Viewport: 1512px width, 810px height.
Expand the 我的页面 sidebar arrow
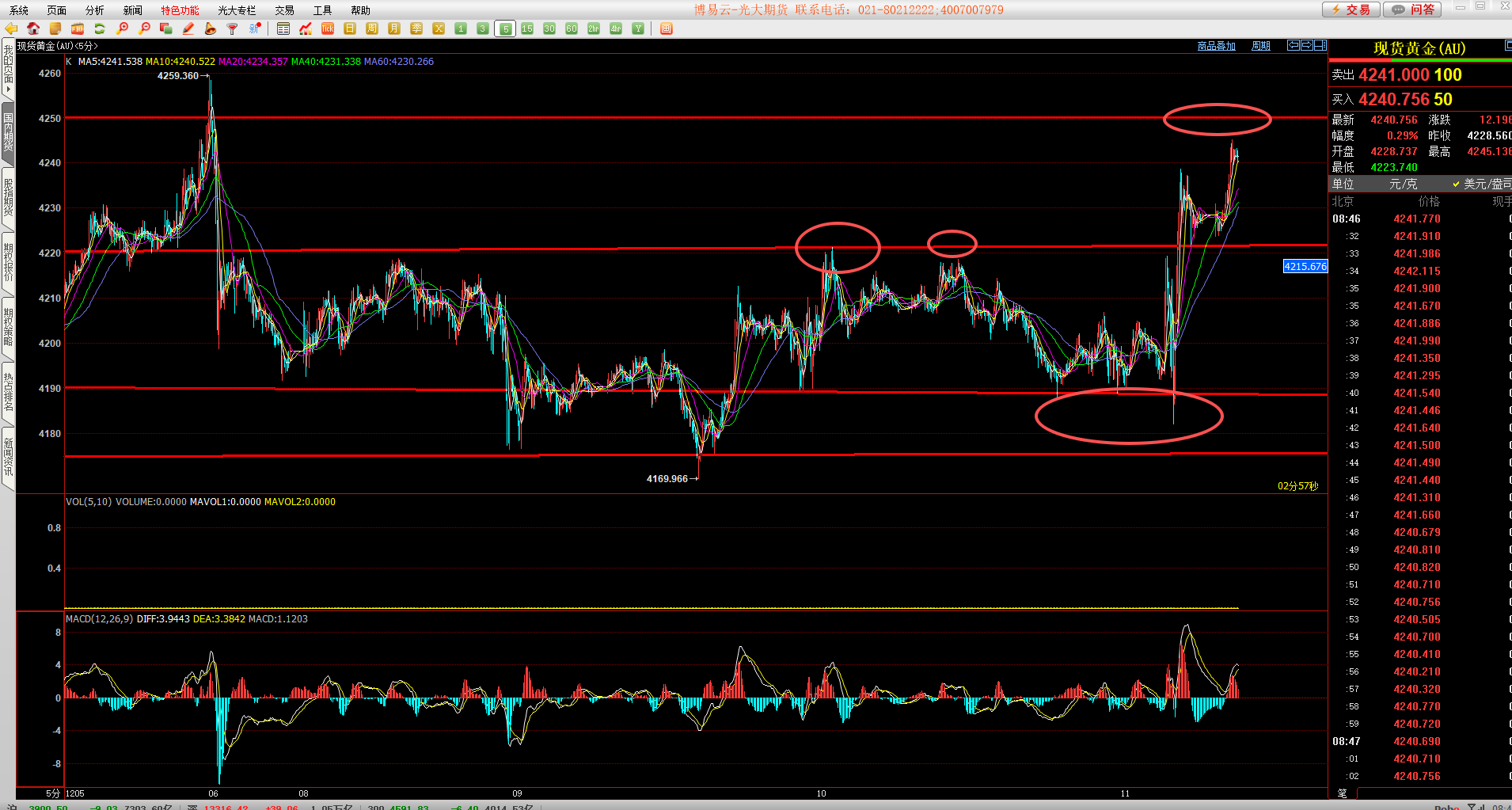coord(8,89)
